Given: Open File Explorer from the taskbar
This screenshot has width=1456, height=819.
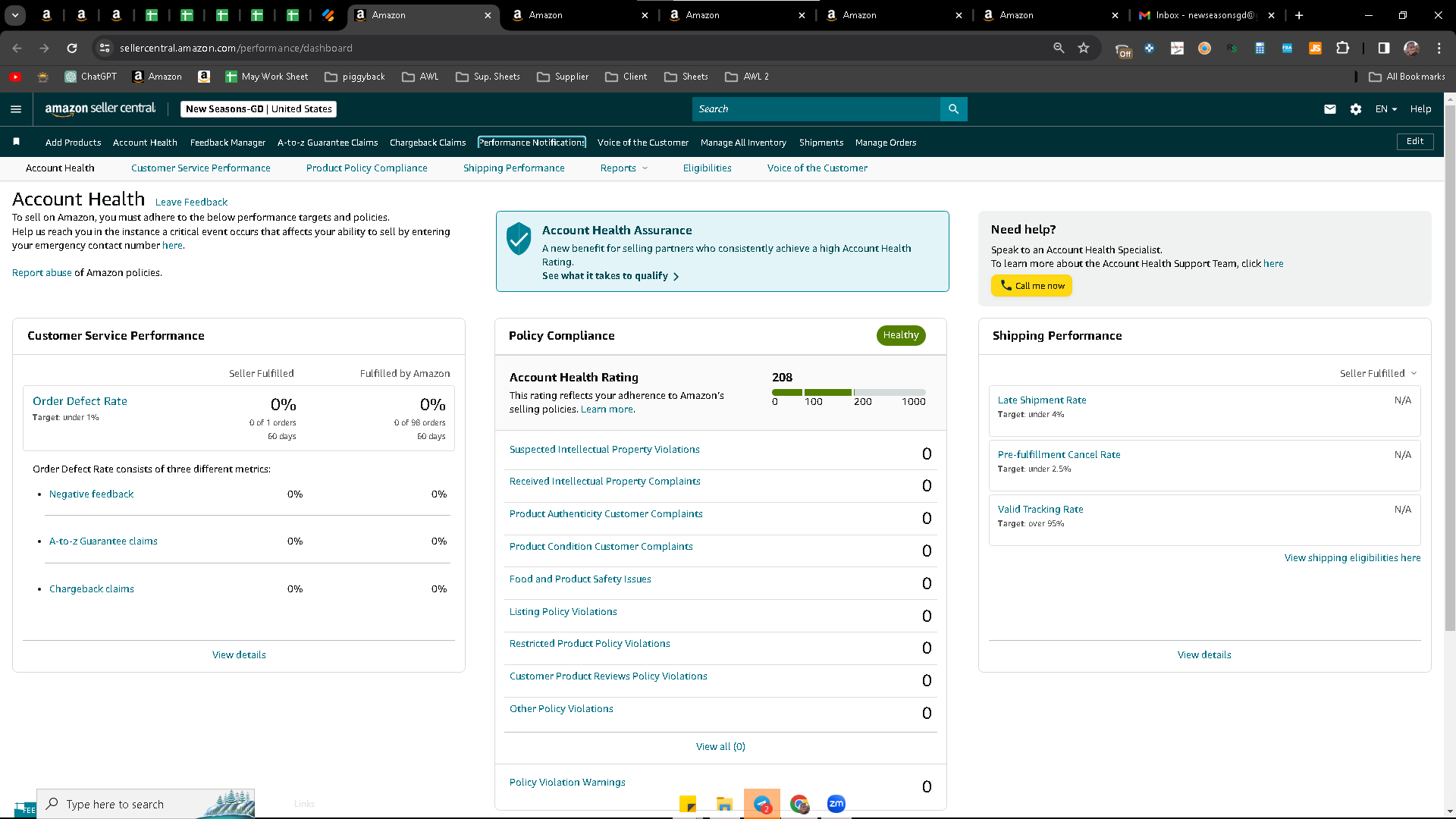Looking at the screenshot, I should coord(725,804).
